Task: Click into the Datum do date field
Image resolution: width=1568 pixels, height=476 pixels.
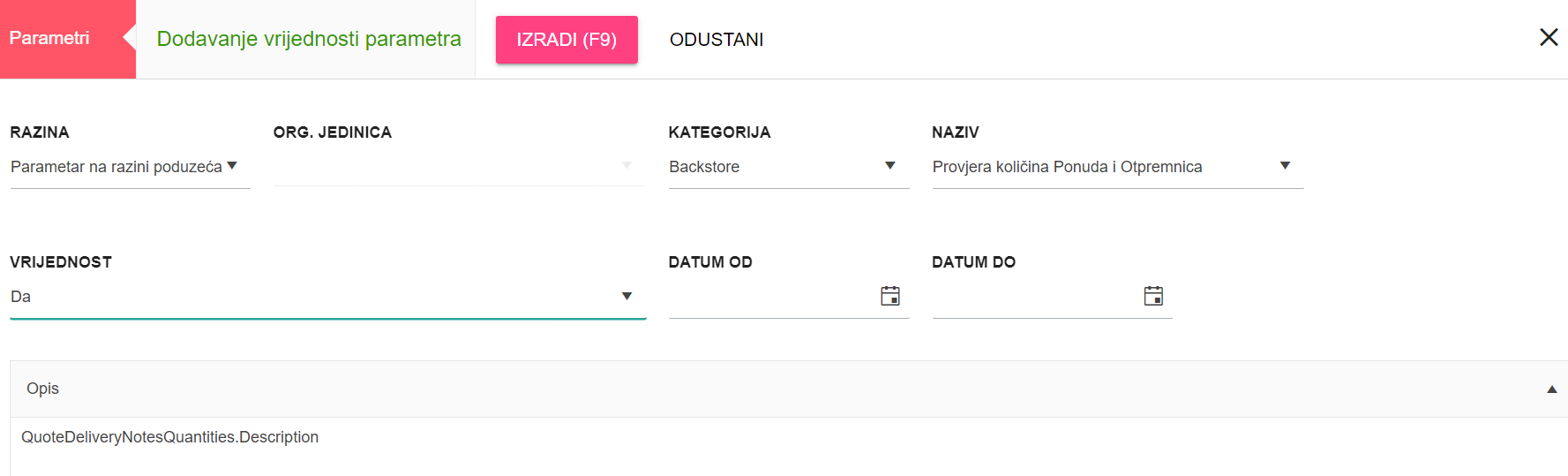Action: point(1036,297)
